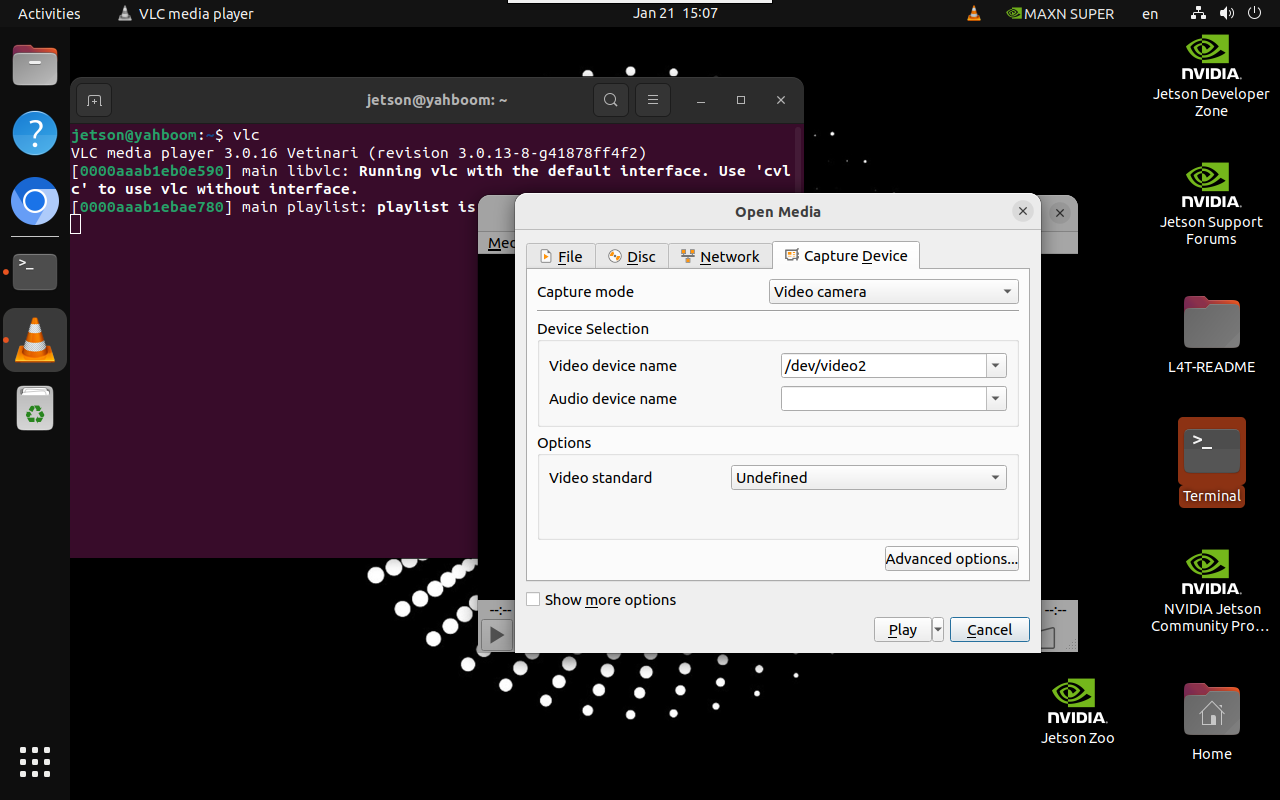1280x800 pixels.
Task: Open Jetson Developer Zone desktop shortcut
Action: tap(1211, 76)
